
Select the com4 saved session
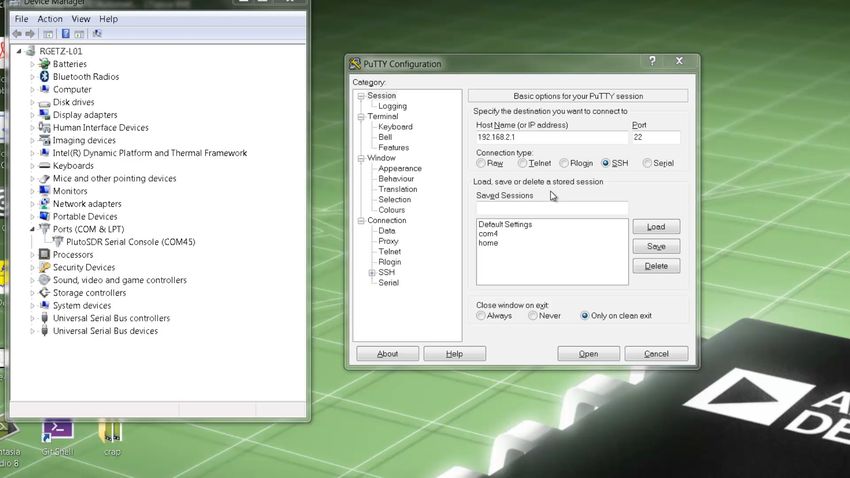click(488, 234)
